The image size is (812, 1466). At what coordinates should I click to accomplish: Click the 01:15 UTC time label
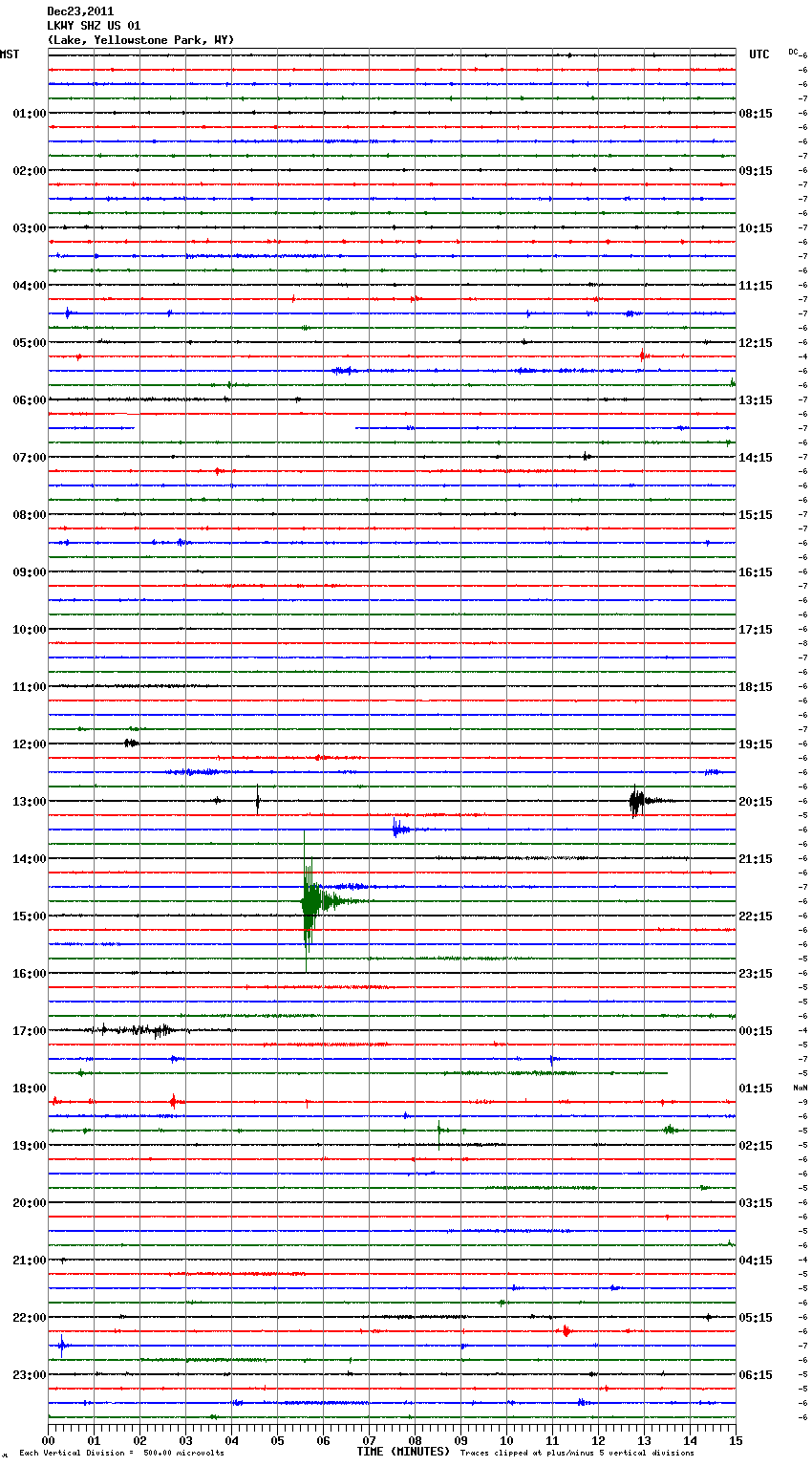pos(756,1089)
